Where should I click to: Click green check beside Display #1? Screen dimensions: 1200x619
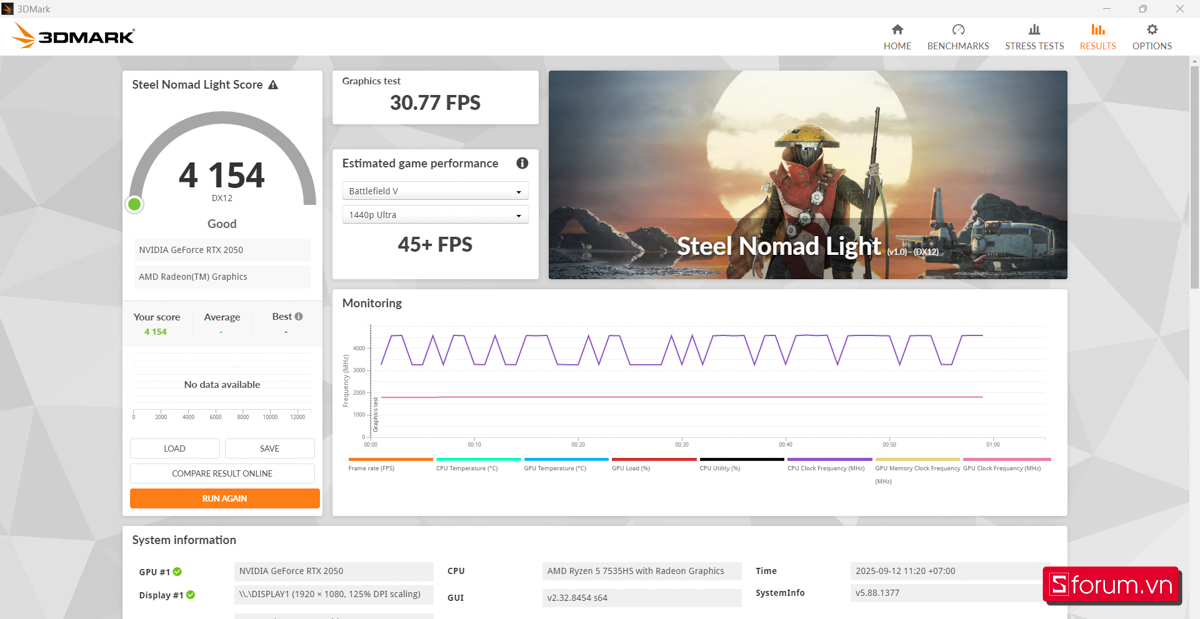tap(190, 595)
